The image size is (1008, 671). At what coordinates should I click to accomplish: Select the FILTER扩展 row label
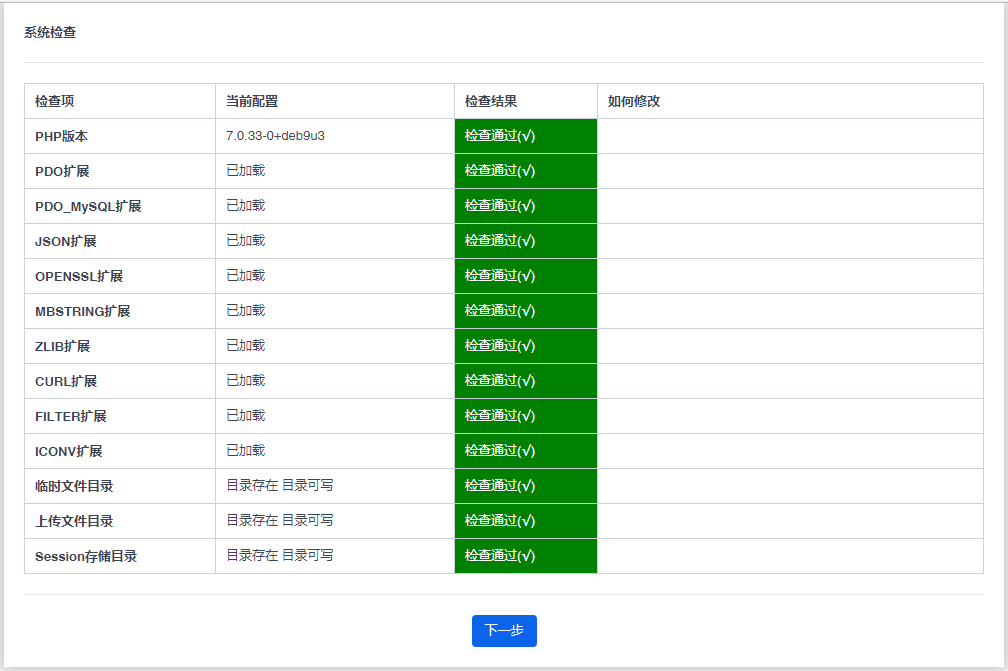tap(70, 416)
